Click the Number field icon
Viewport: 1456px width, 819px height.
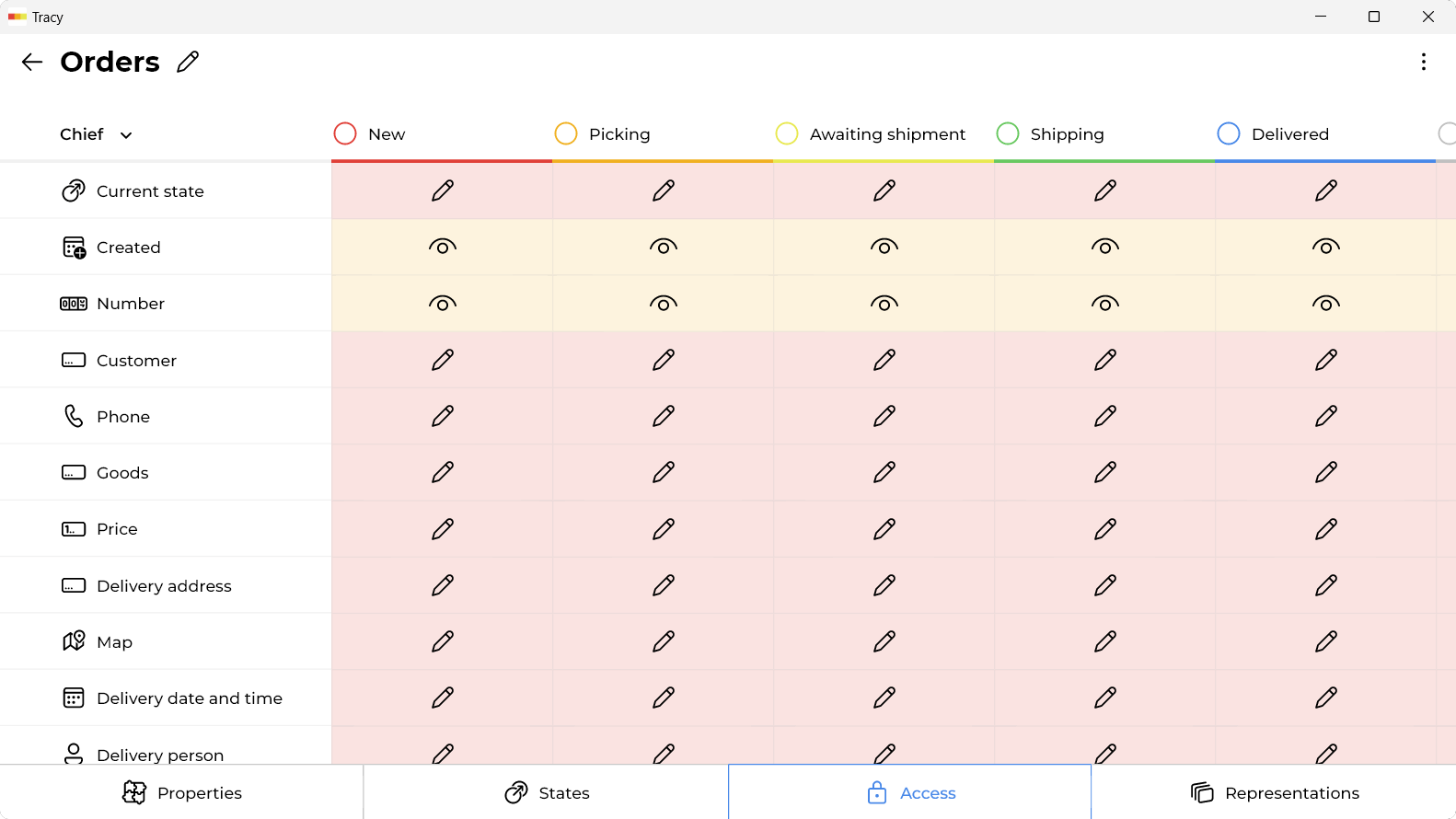(x=74, y=304)
